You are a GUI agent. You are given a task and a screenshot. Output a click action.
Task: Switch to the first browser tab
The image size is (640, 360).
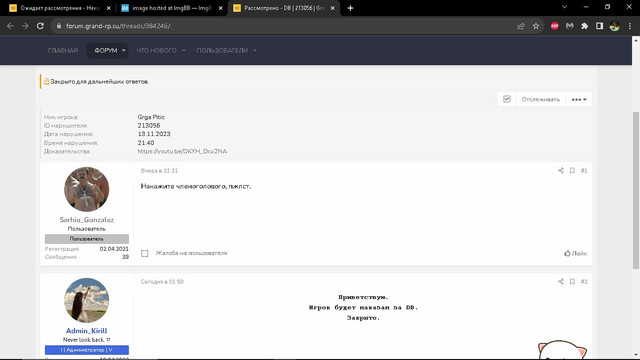[x=59, y=8]
